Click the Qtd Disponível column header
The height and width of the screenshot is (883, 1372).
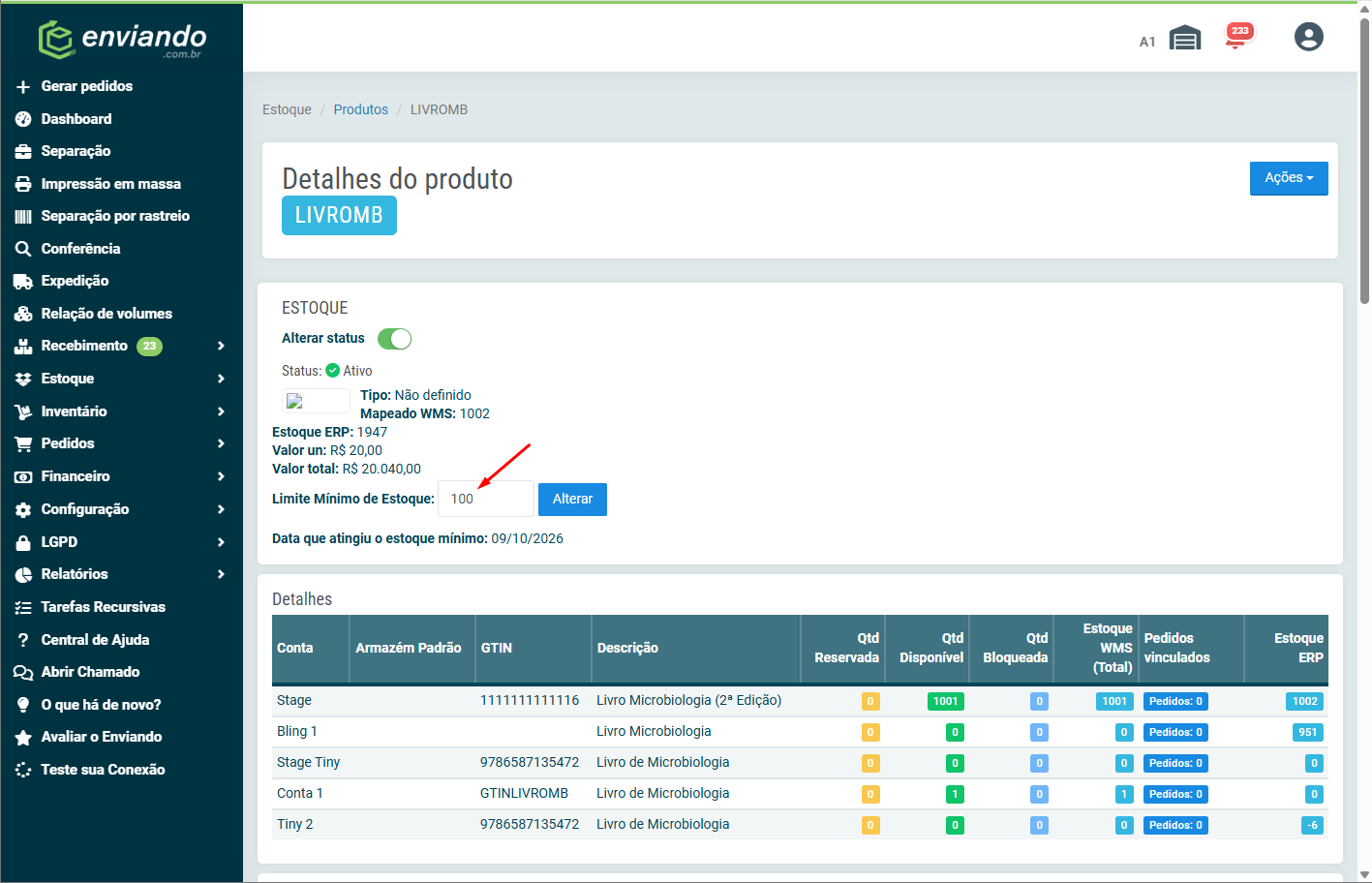click(928, 649)
